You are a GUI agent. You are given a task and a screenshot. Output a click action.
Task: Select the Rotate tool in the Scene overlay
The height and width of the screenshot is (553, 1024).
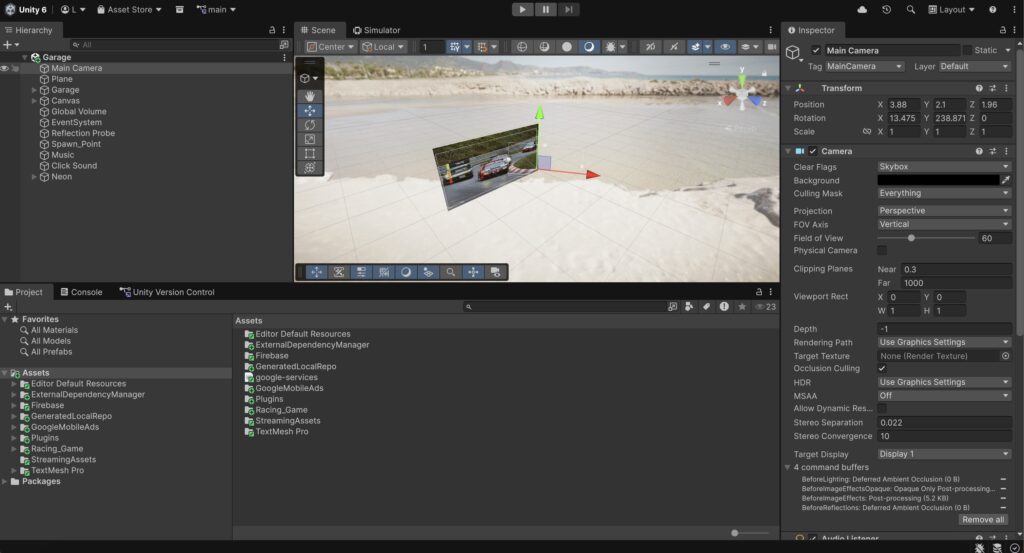pos(309,125)
